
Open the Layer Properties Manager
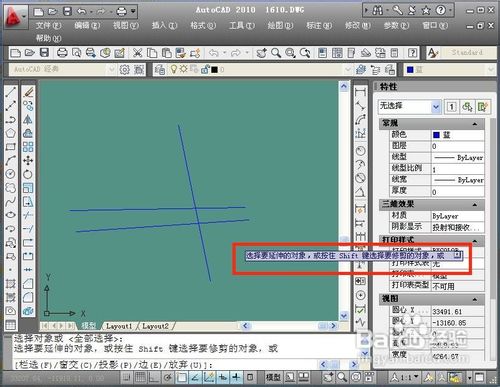pos(160,70)
